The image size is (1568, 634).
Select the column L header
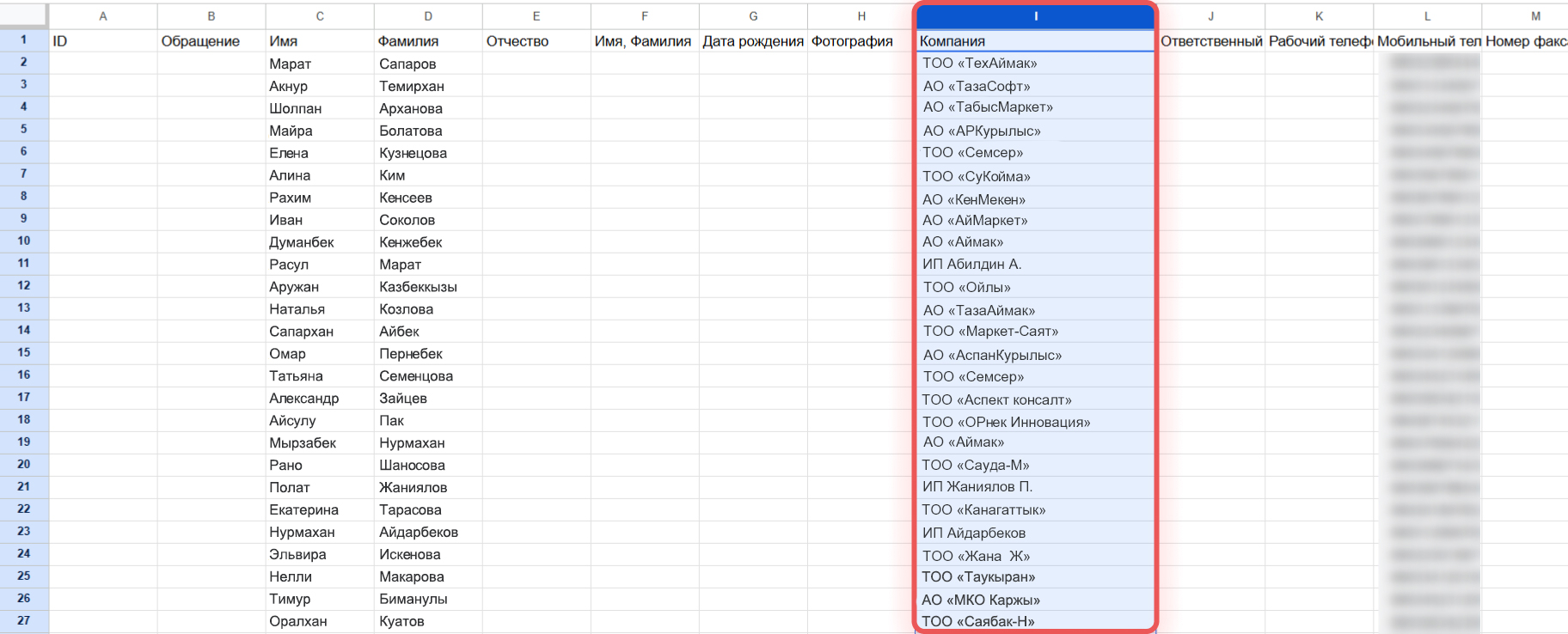pos(1427,16)
